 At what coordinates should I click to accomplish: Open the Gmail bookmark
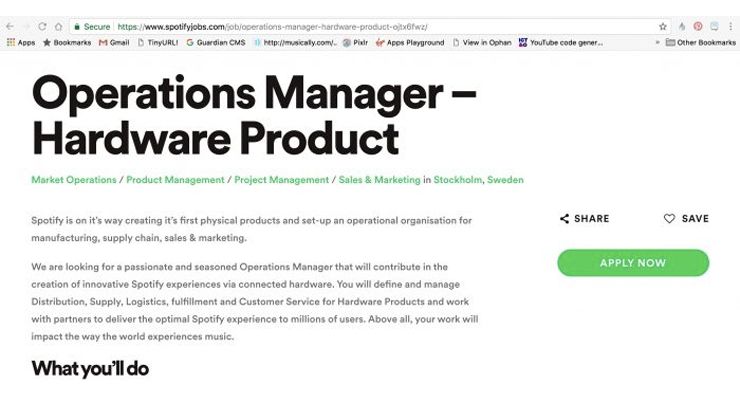click(113, 42)
